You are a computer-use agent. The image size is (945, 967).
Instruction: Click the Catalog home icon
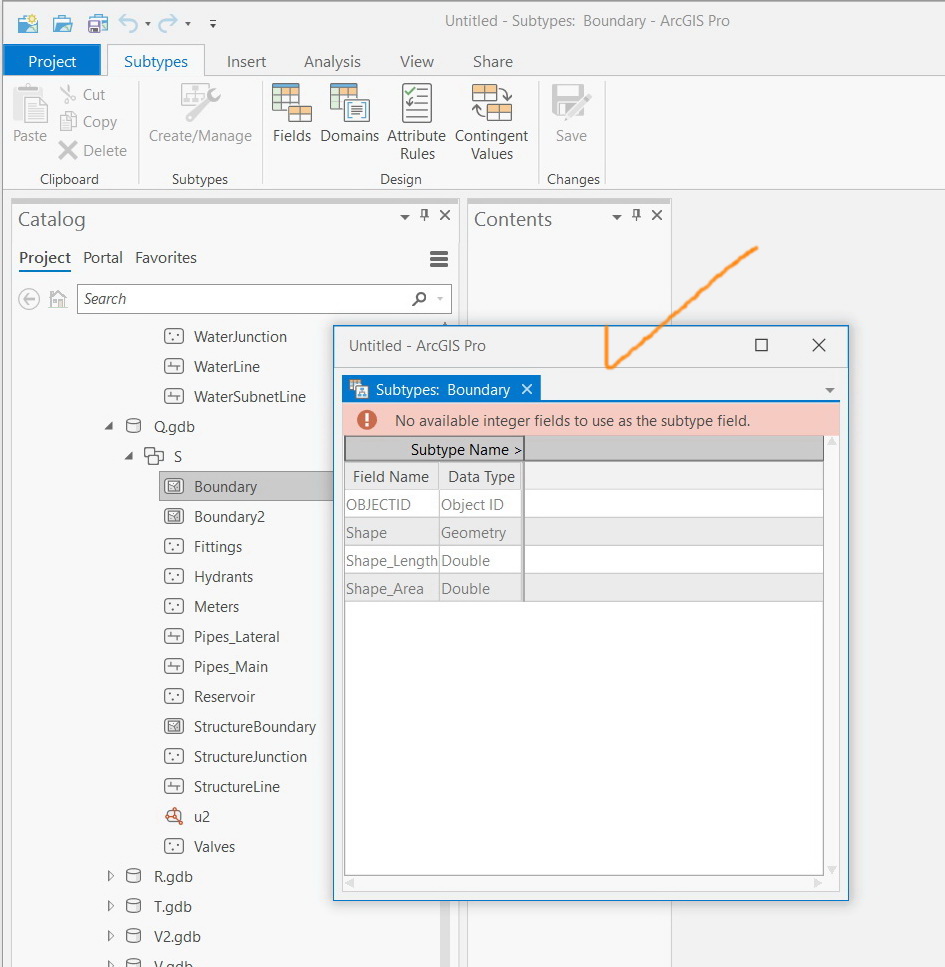tap(57, 299)
